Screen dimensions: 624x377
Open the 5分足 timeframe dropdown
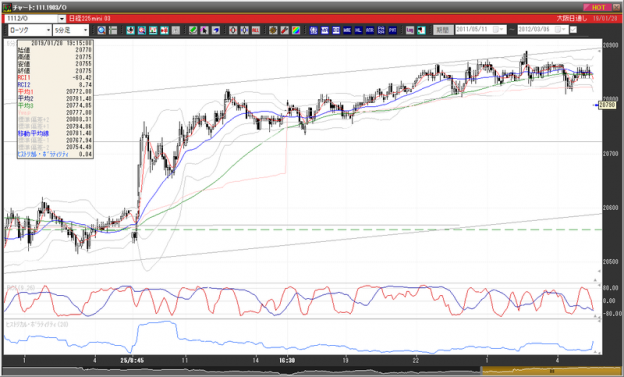[x=85, y=30]
